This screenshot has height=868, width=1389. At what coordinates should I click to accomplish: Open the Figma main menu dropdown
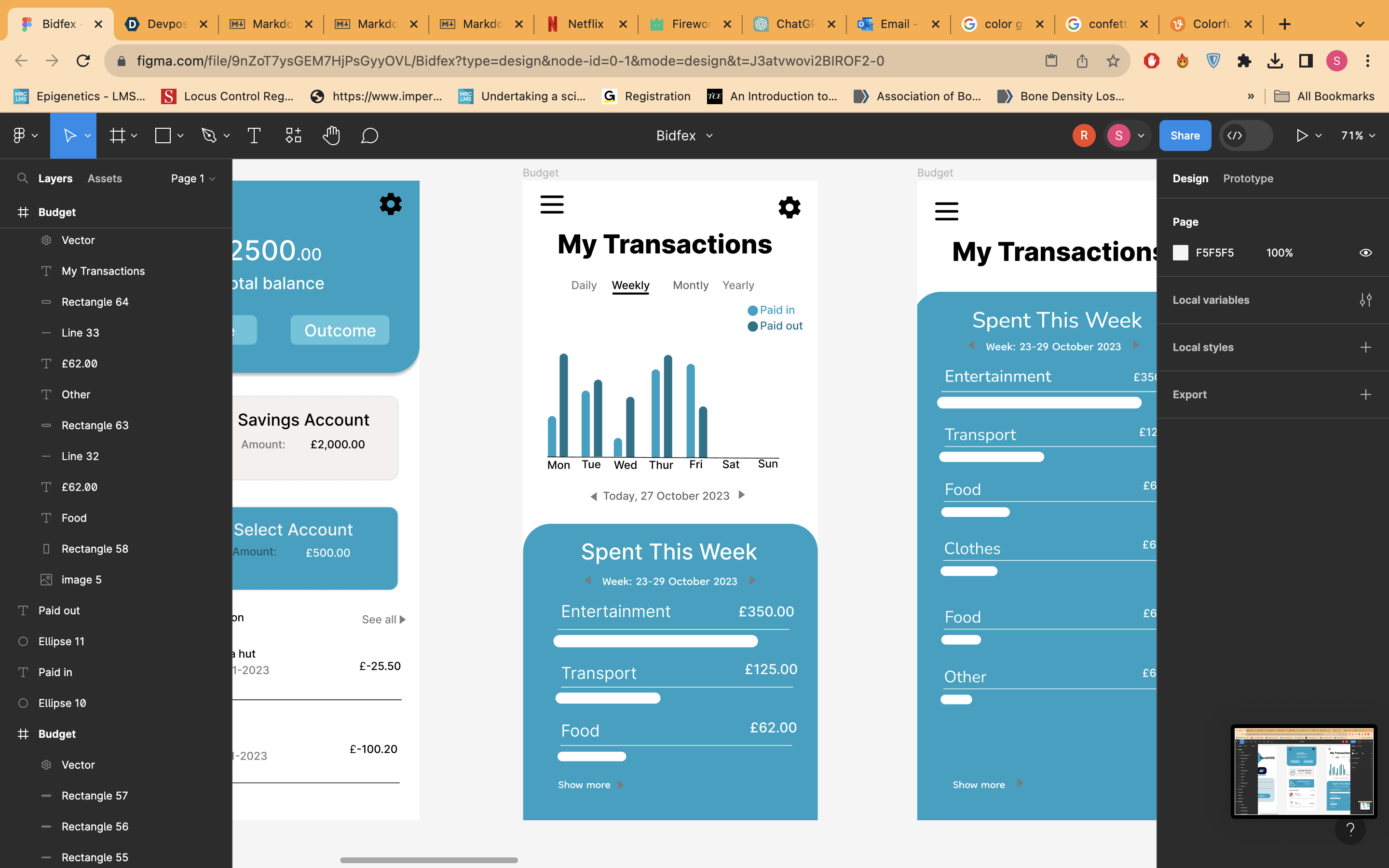[x=25, y=136]
